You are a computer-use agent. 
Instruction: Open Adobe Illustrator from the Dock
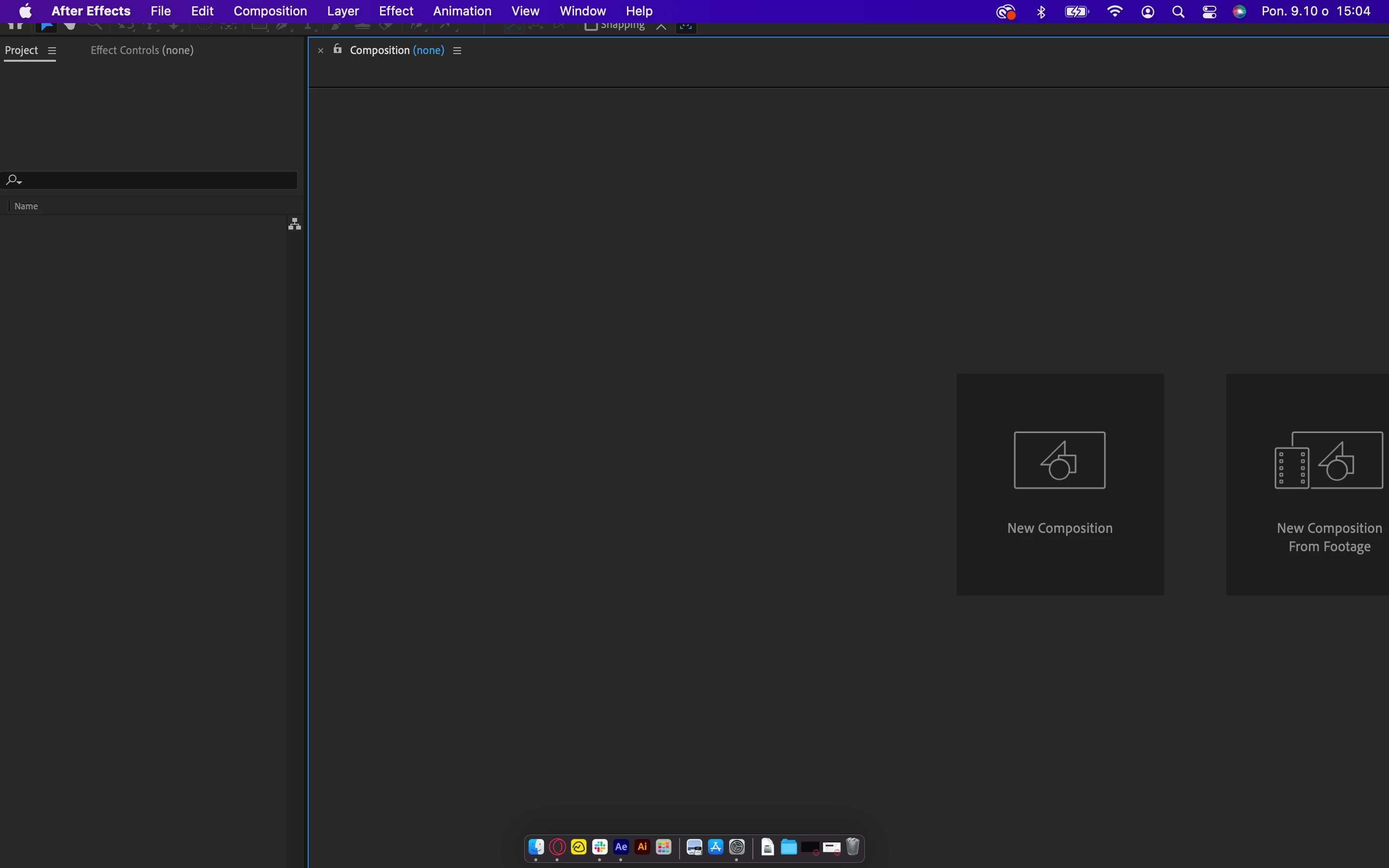pyautogui.click(x=642, y=847)
